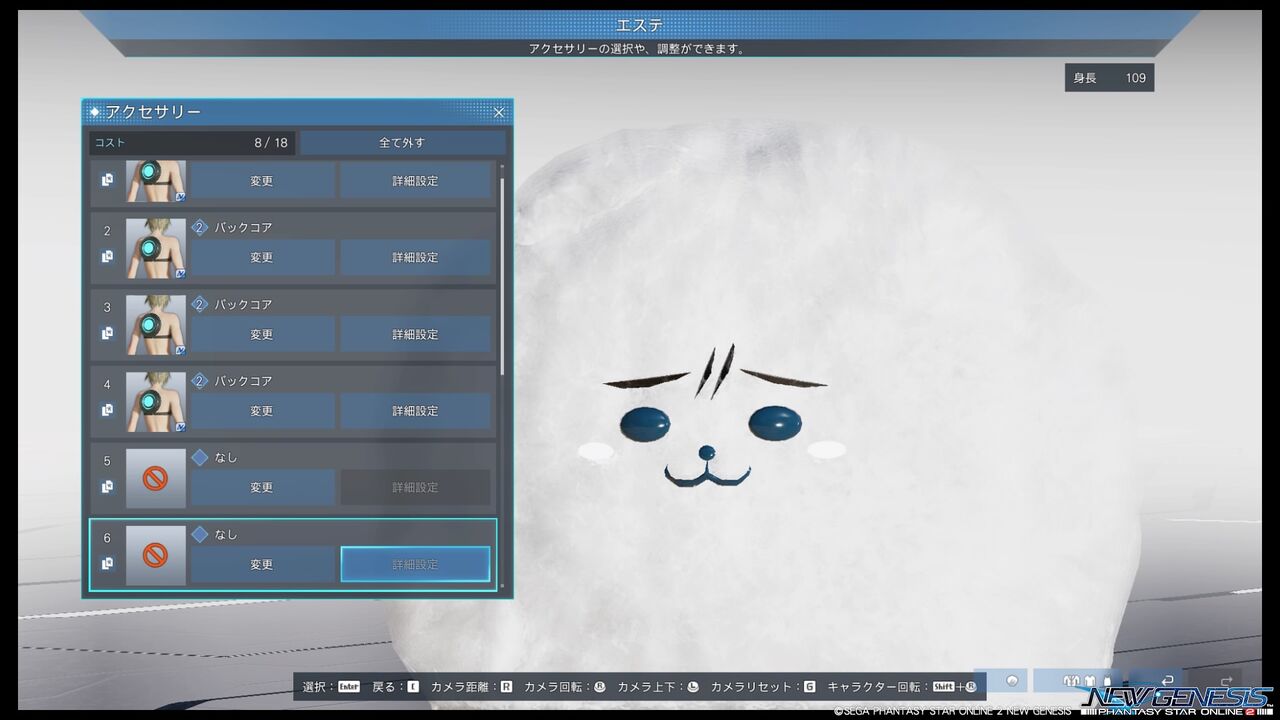The image size is (1280, 720).
Task: Click cost diamond icon for slot 3 バックコア
Action: click(199, 305)
